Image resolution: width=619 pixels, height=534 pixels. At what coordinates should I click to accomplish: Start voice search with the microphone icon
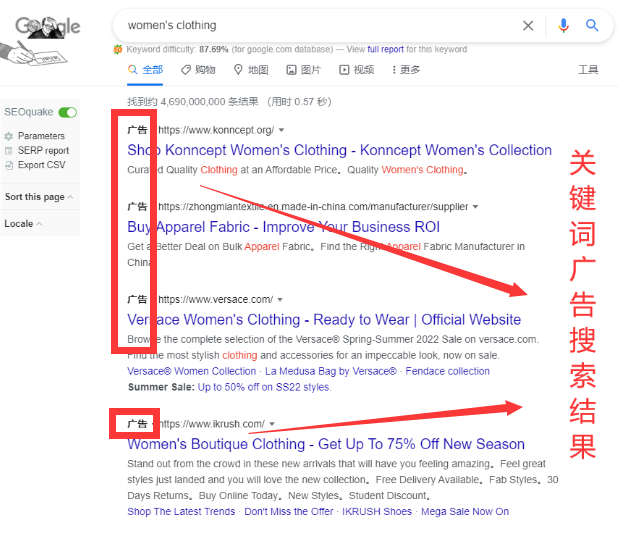click(x=563, y=26)
